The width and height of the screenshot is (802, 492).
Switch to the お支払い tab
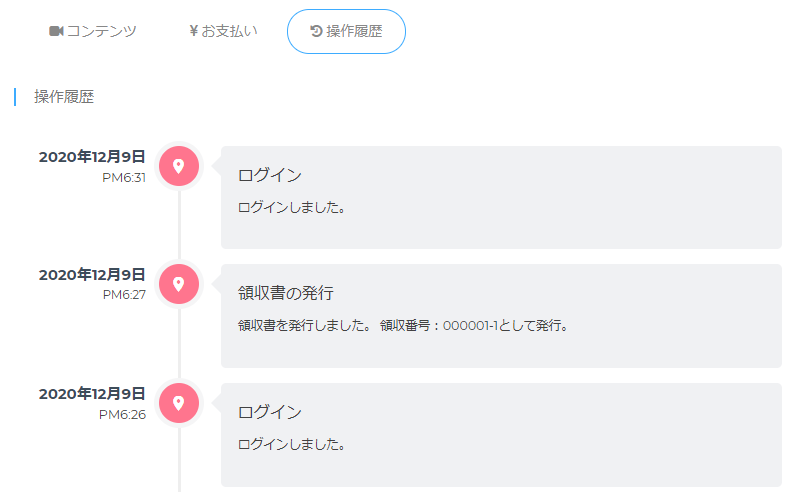(x=223, y=31)
